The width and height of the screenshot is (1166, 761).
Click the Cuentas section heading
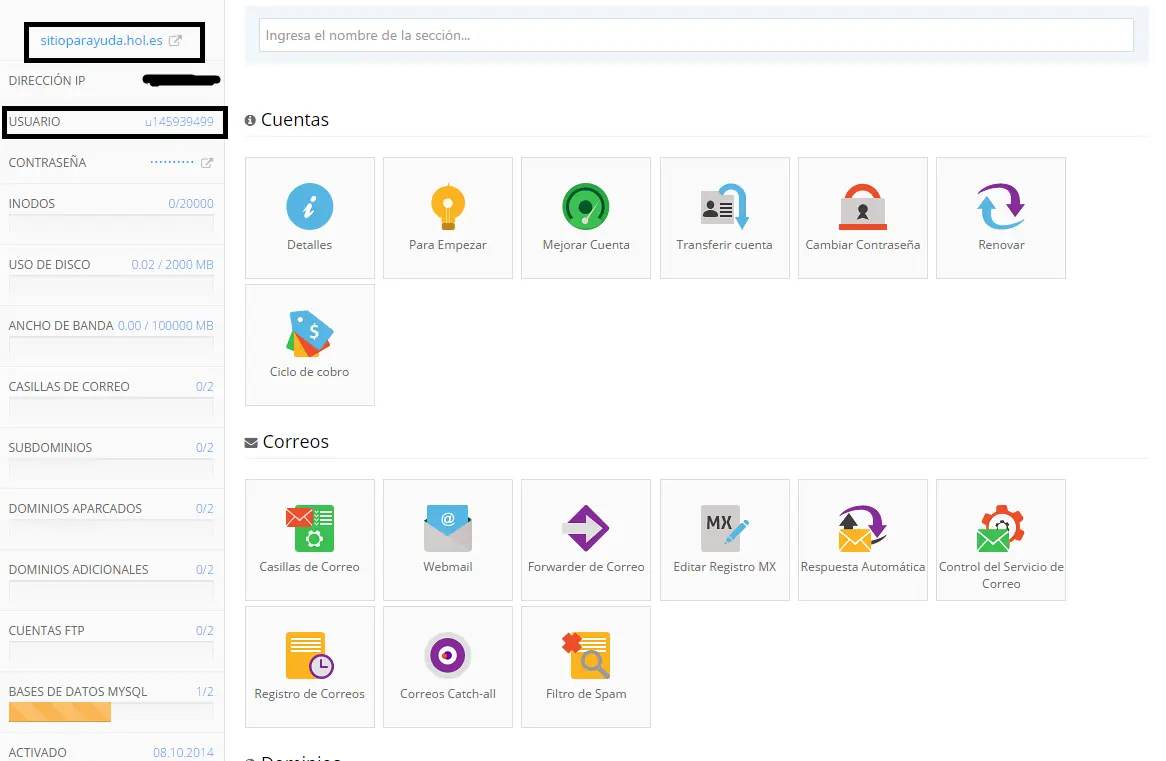(294, 120)
